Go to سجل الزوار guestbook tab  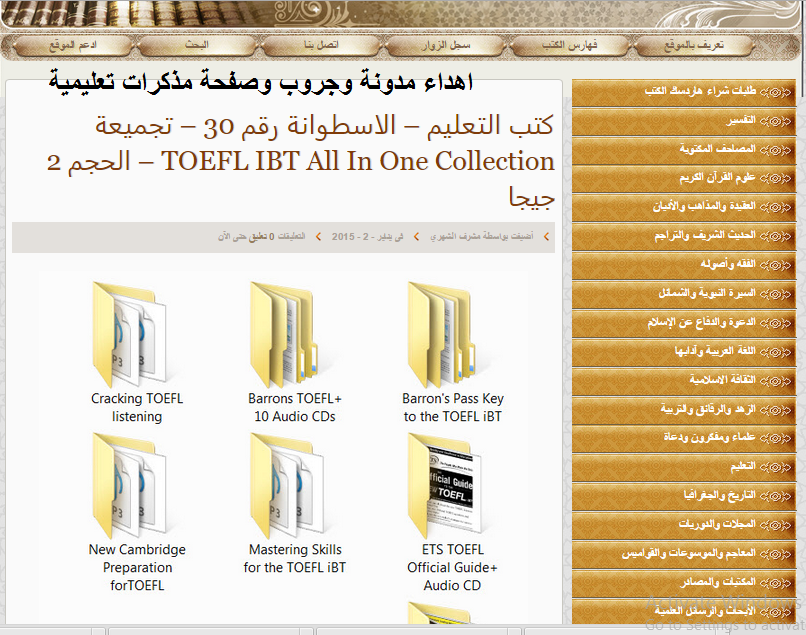[x=445, y=45]
